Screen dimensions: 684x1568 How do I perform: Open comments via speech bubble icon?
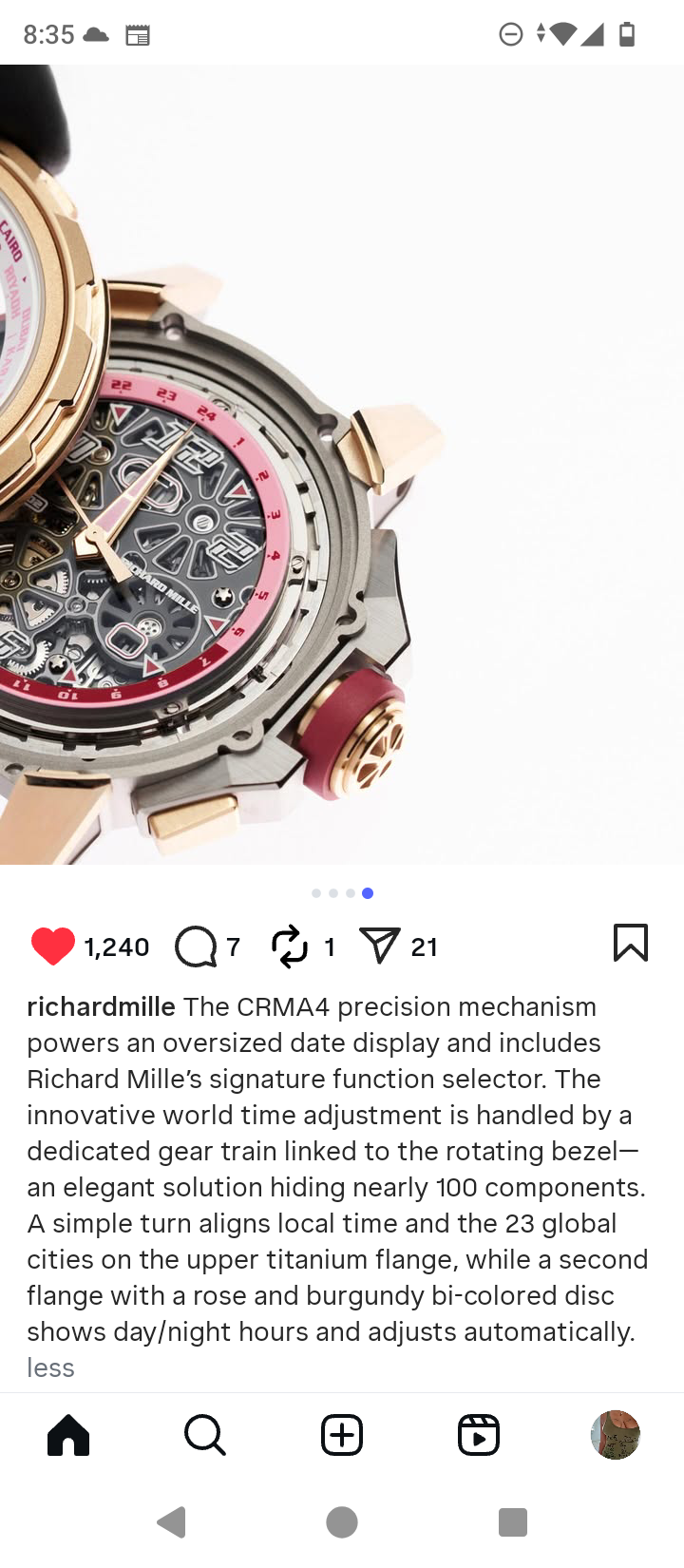196,947
